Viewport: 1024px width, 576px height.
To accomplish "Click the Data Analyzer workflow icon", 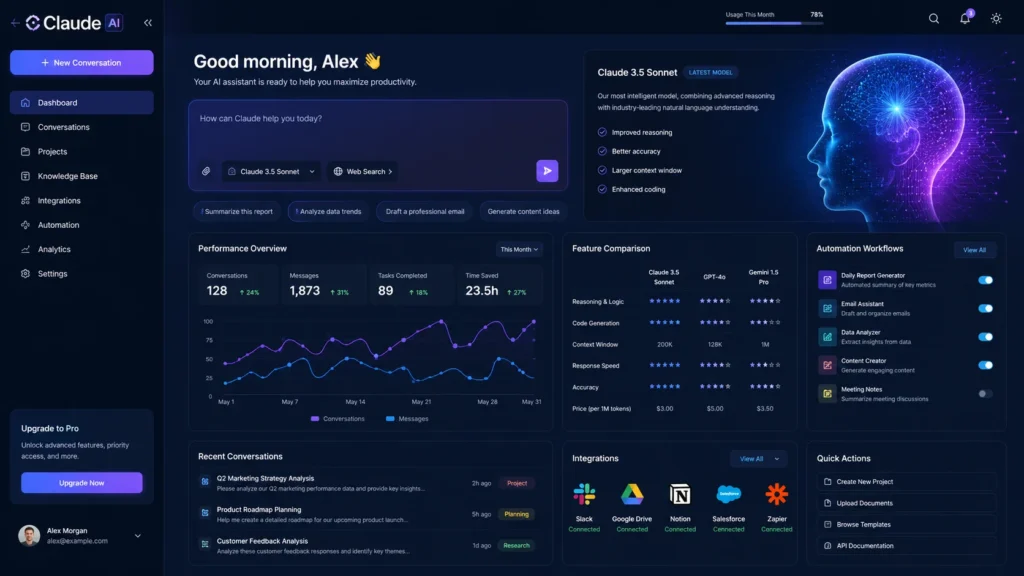I will tap(827, 337).
